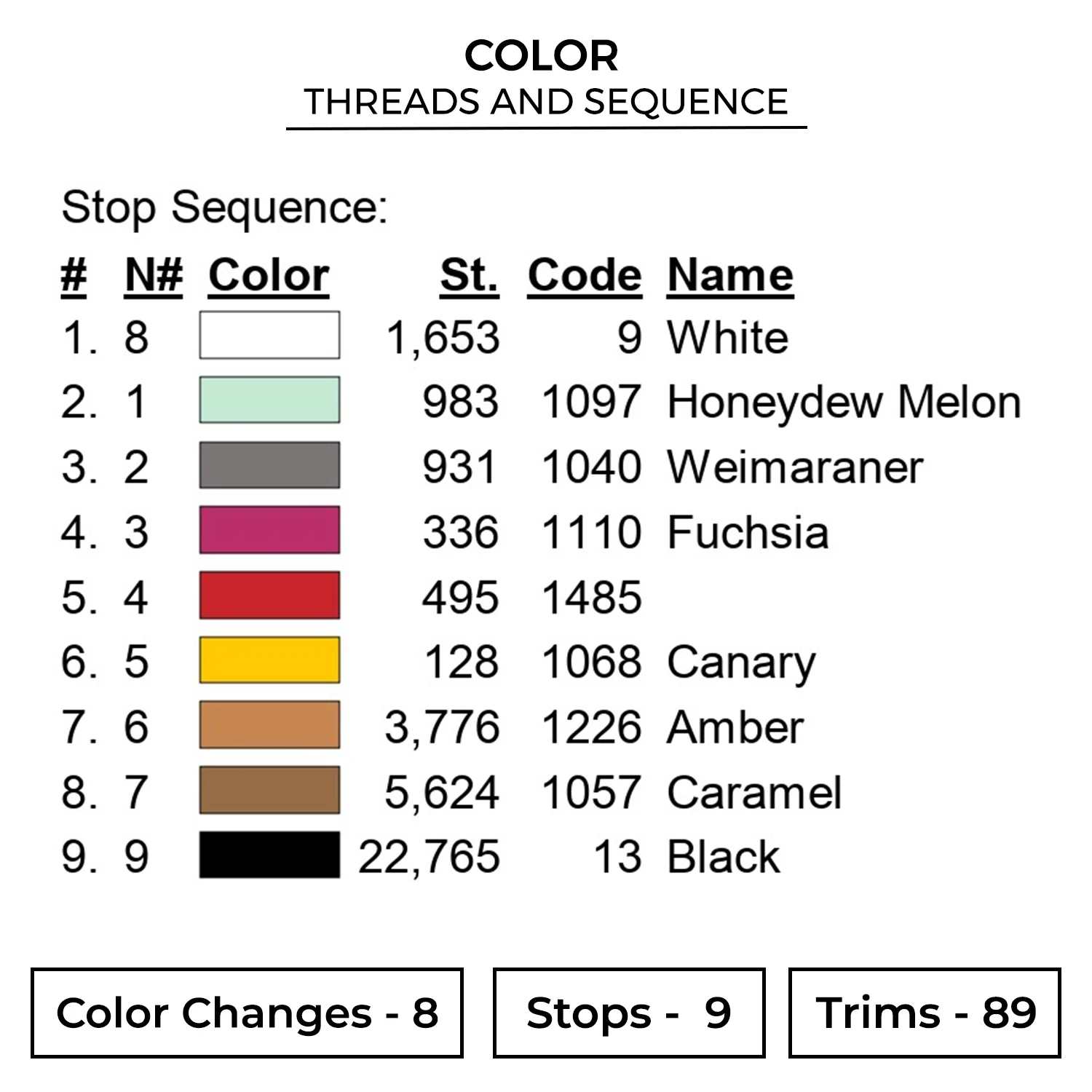Image resolution: width=1092 pixels, height=1092 pixels.
Task: Click the Honeydew Melon thread name
Action: 844,402
